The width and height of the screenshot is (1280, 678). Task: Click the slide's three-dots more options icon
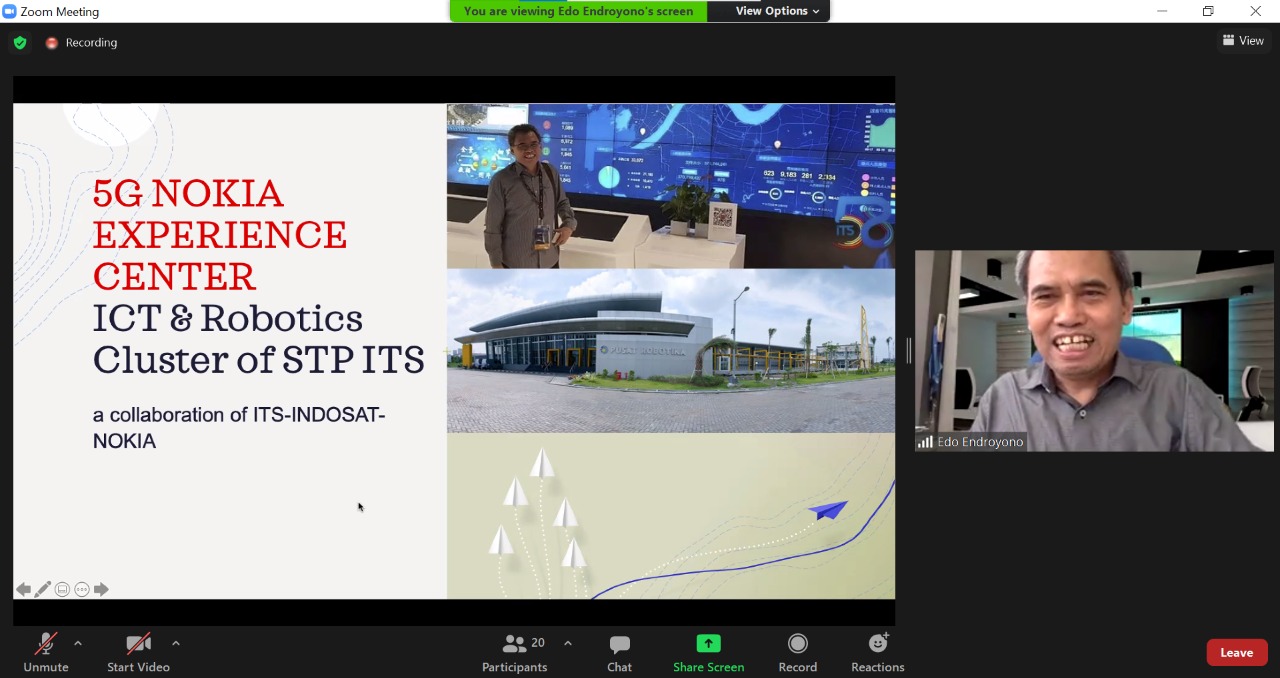[82, 590]
